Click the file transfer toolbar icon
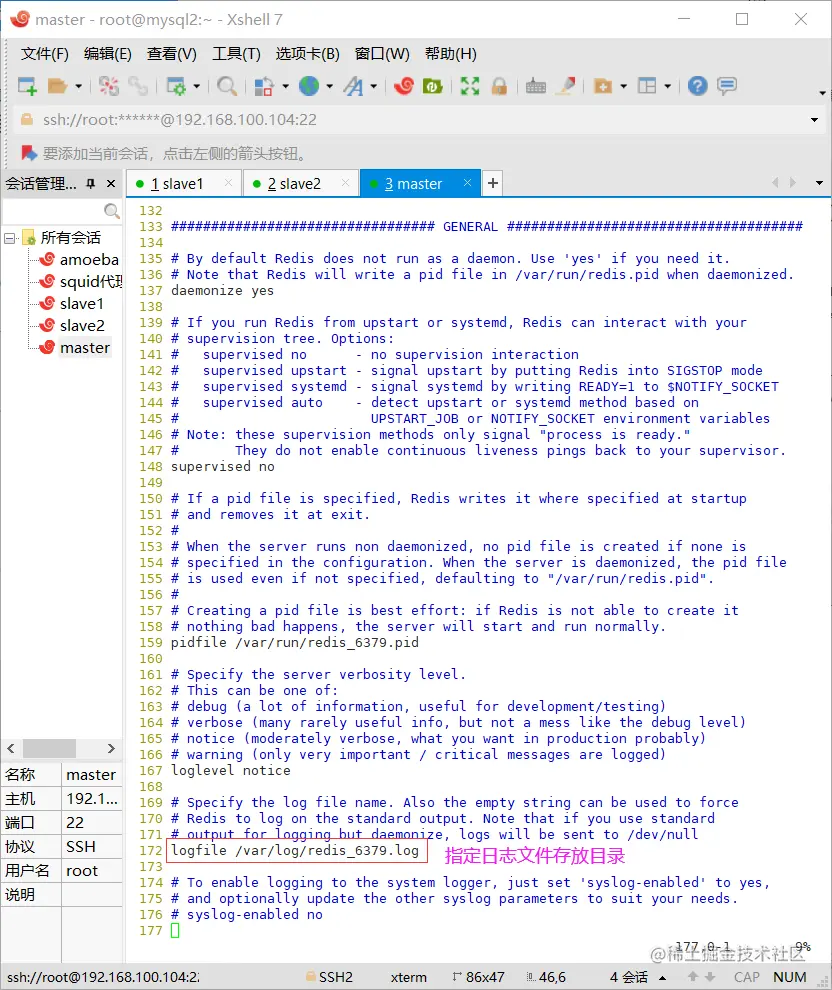 [x=264, y=85]
